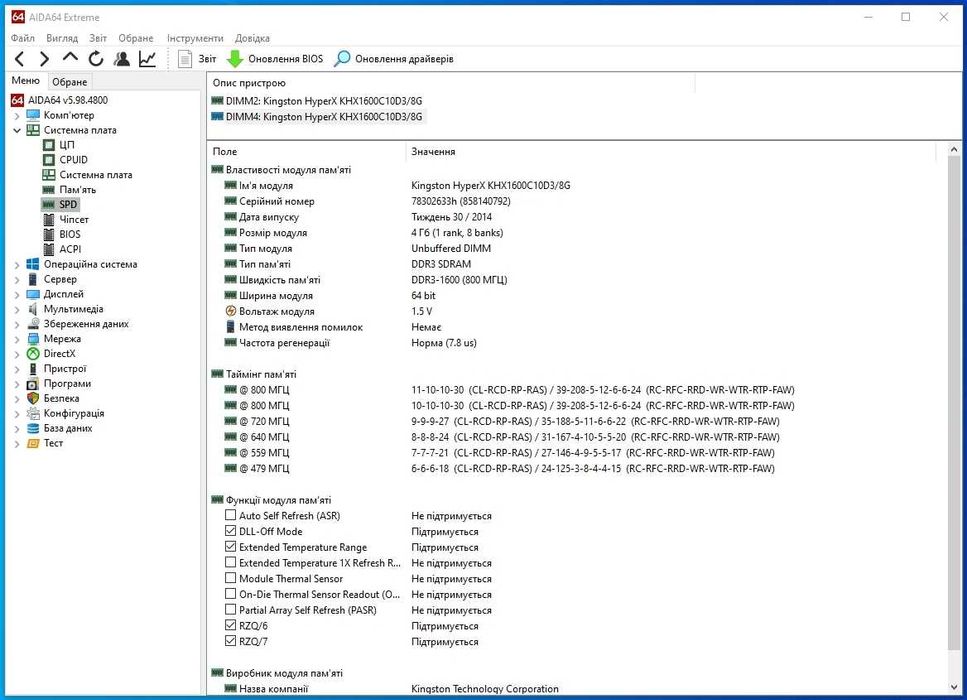Image resolution: width=967 pixels, height=700 pixels.
Task: Toggle the Extended Temperature 1X Refresh checkbox
Action: (230, 562)
